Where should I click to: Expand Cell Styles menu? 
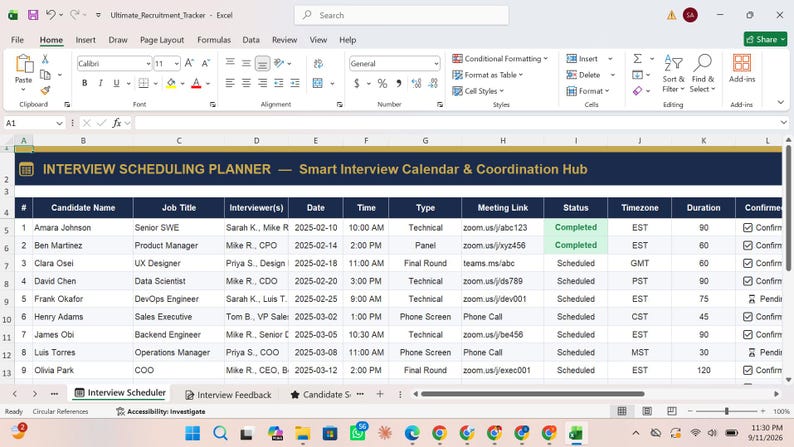point(478,91)
